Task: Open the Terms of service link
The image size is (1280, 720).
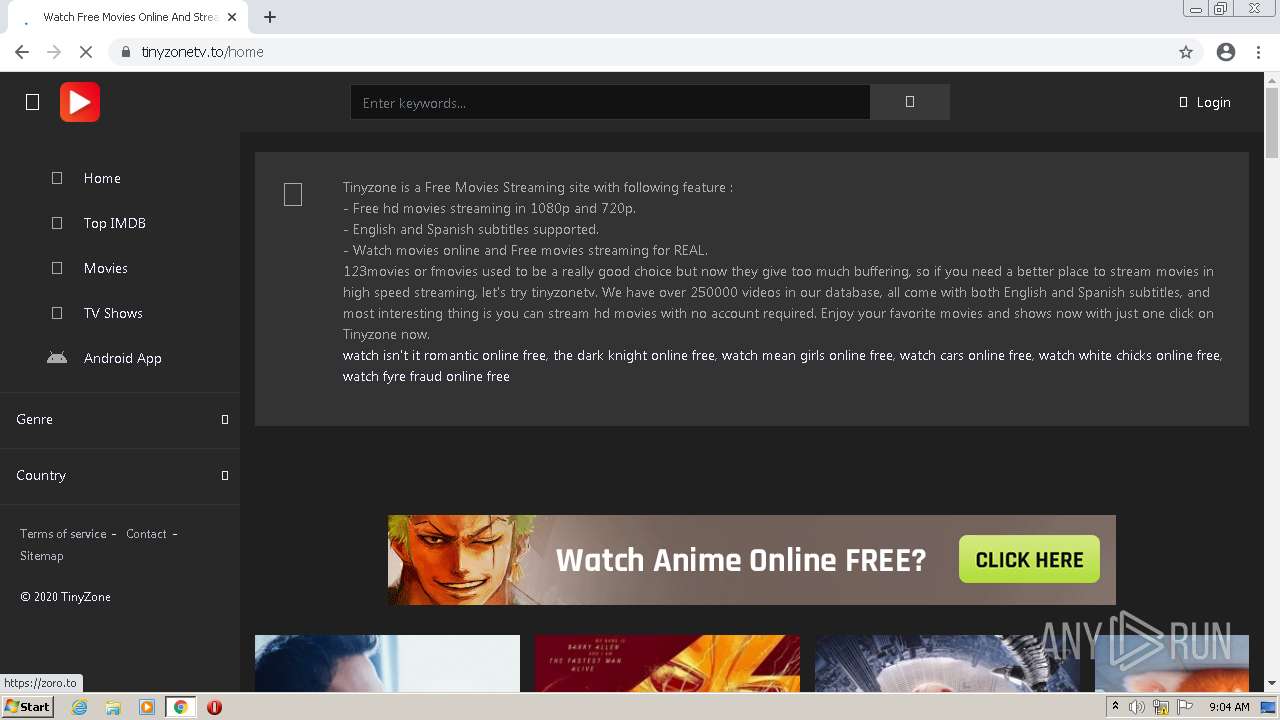Action: point(63,534)
